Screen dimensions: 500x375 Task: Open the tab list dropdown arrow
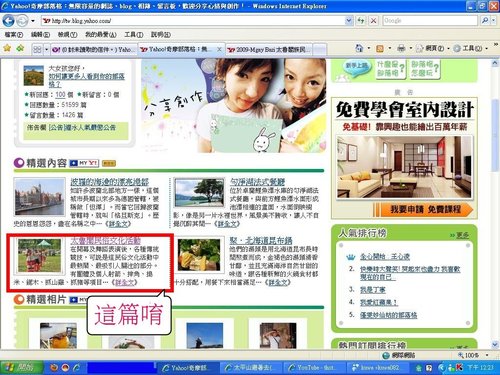point(46,50)
